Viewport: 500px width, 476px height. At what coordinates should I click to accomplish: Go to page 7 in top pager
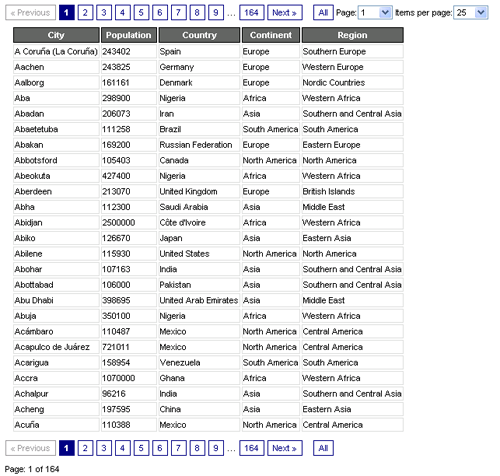pos(178,13)
